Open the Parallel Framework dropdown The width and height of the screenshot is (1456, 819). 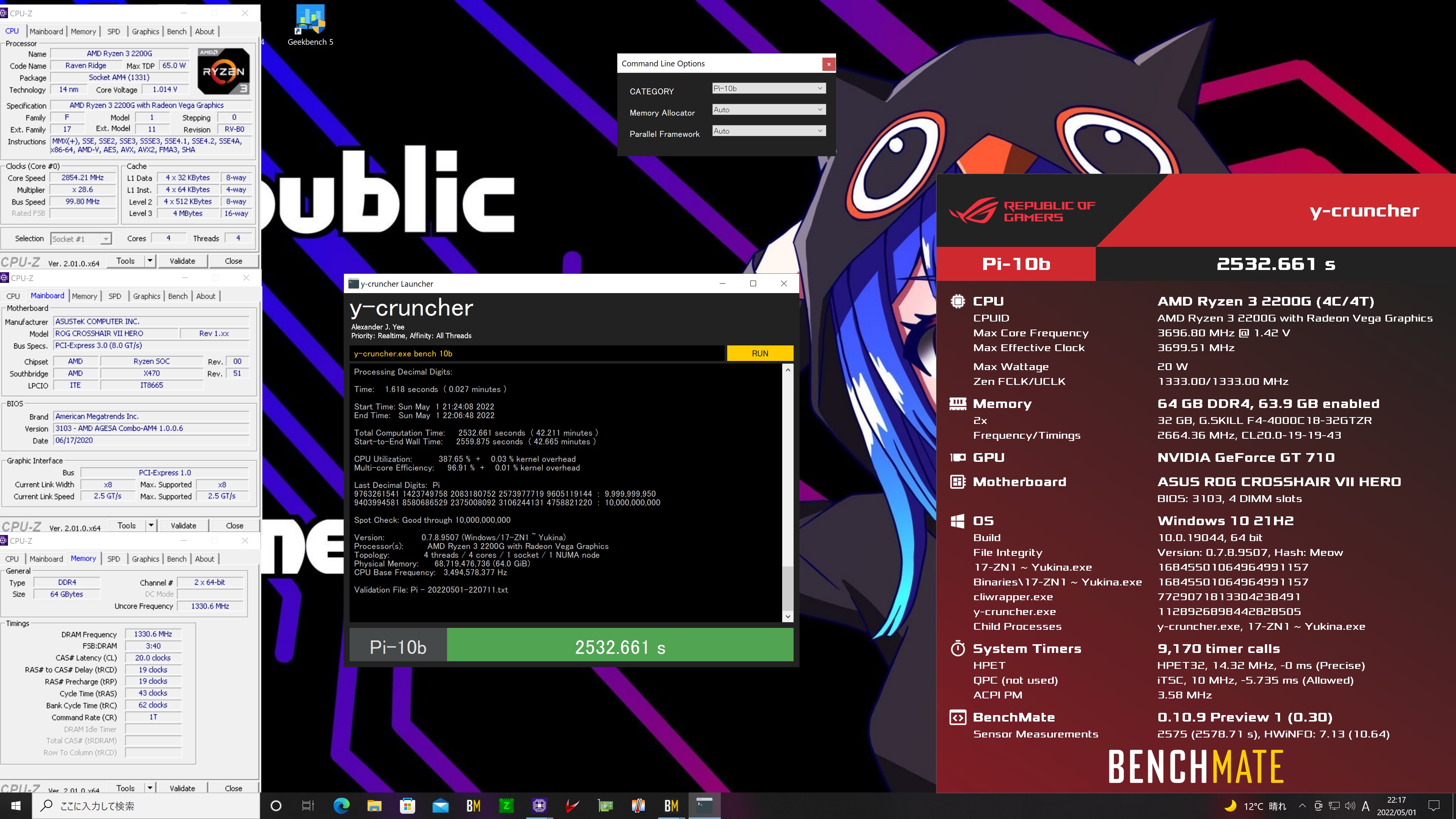pos(769,131)
